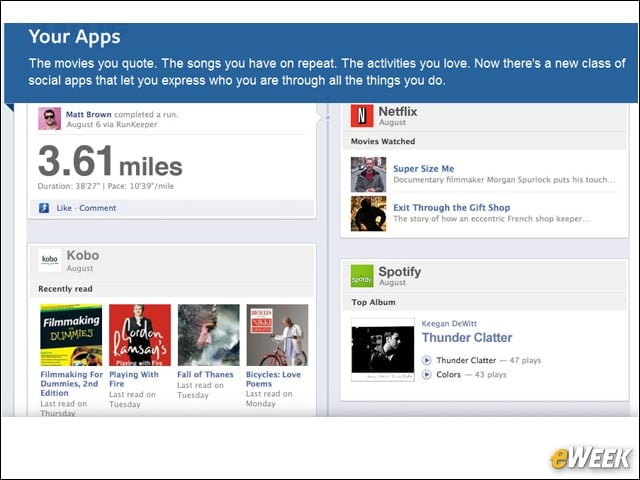Play the Thunder Clatter track
The image size is (640, 480).
click(427, 360)
